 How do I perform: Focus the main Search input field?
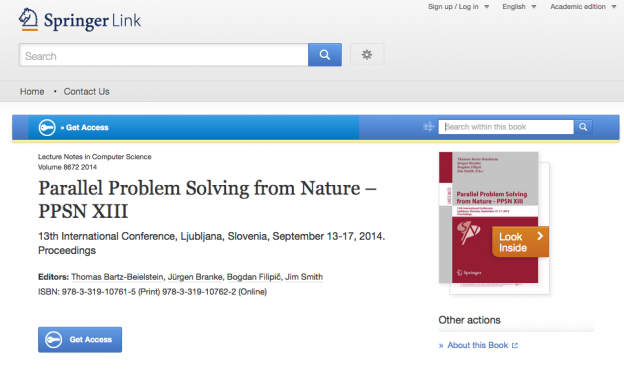tap(164, 55)
